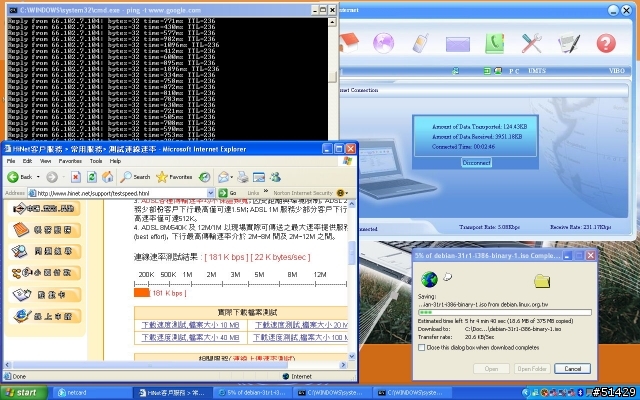Viewport: 640px width, 400px height.
Task: Click the IE Home button
Action: point(108,177)
